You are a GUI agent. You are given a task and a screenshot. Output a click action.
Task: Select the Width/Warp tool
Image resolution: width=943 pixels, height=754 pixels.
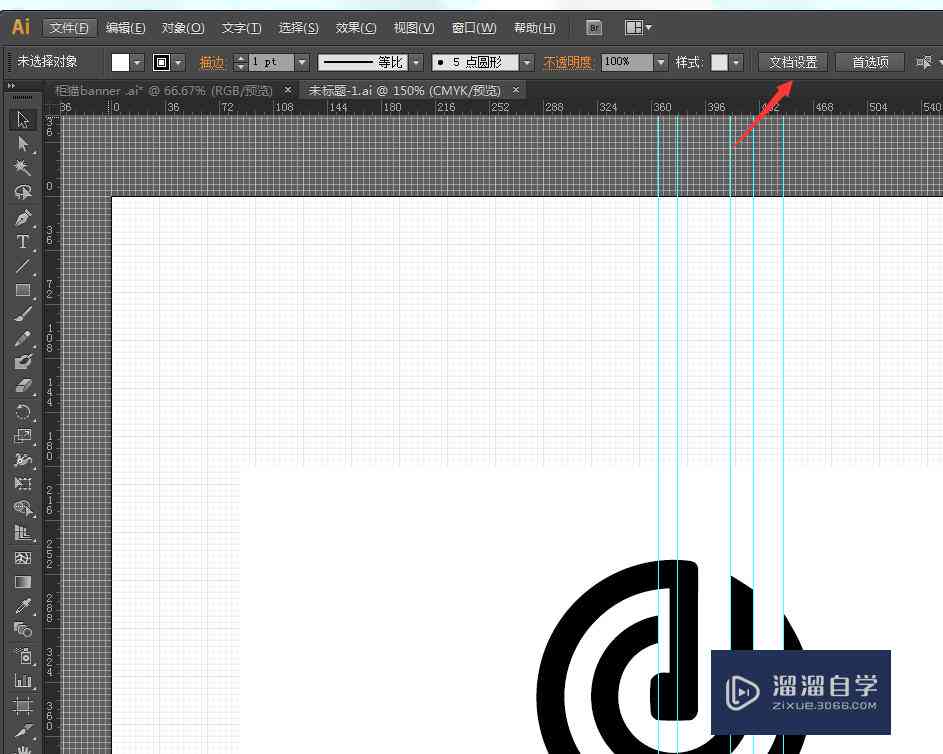click(x=23, y=460)
